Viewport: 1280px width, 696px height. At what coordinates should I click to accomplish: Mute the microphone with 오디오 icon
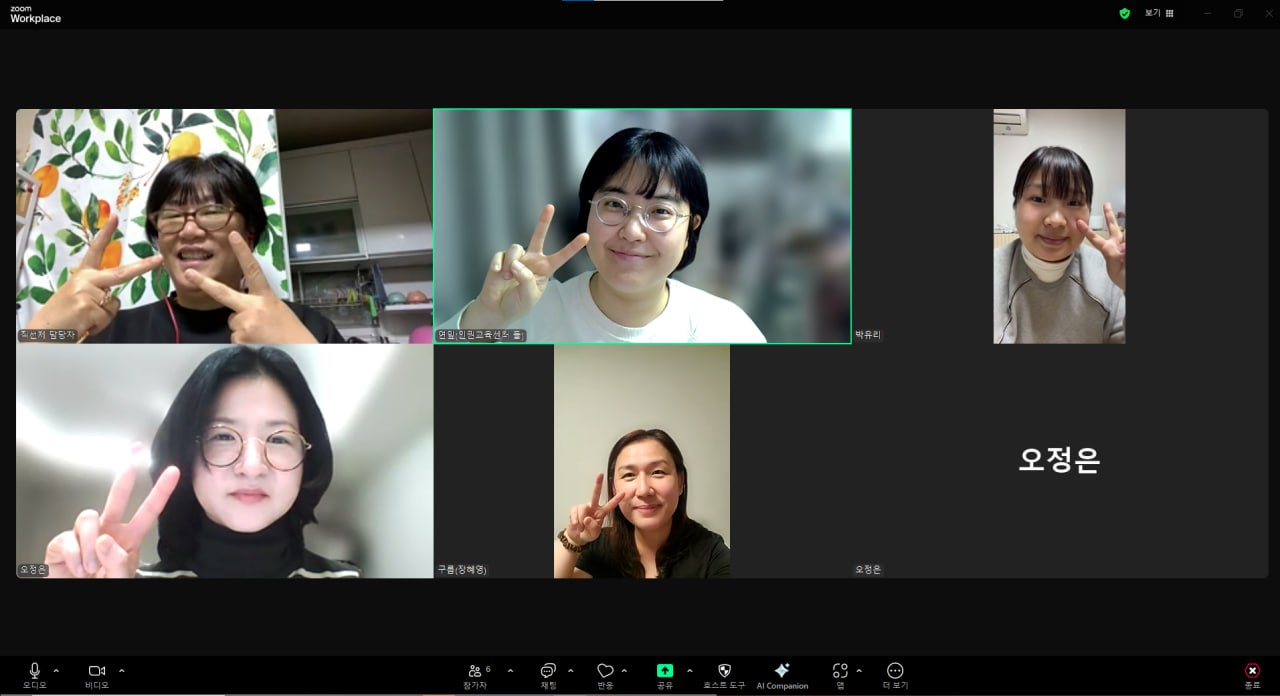tap(35, 676)
